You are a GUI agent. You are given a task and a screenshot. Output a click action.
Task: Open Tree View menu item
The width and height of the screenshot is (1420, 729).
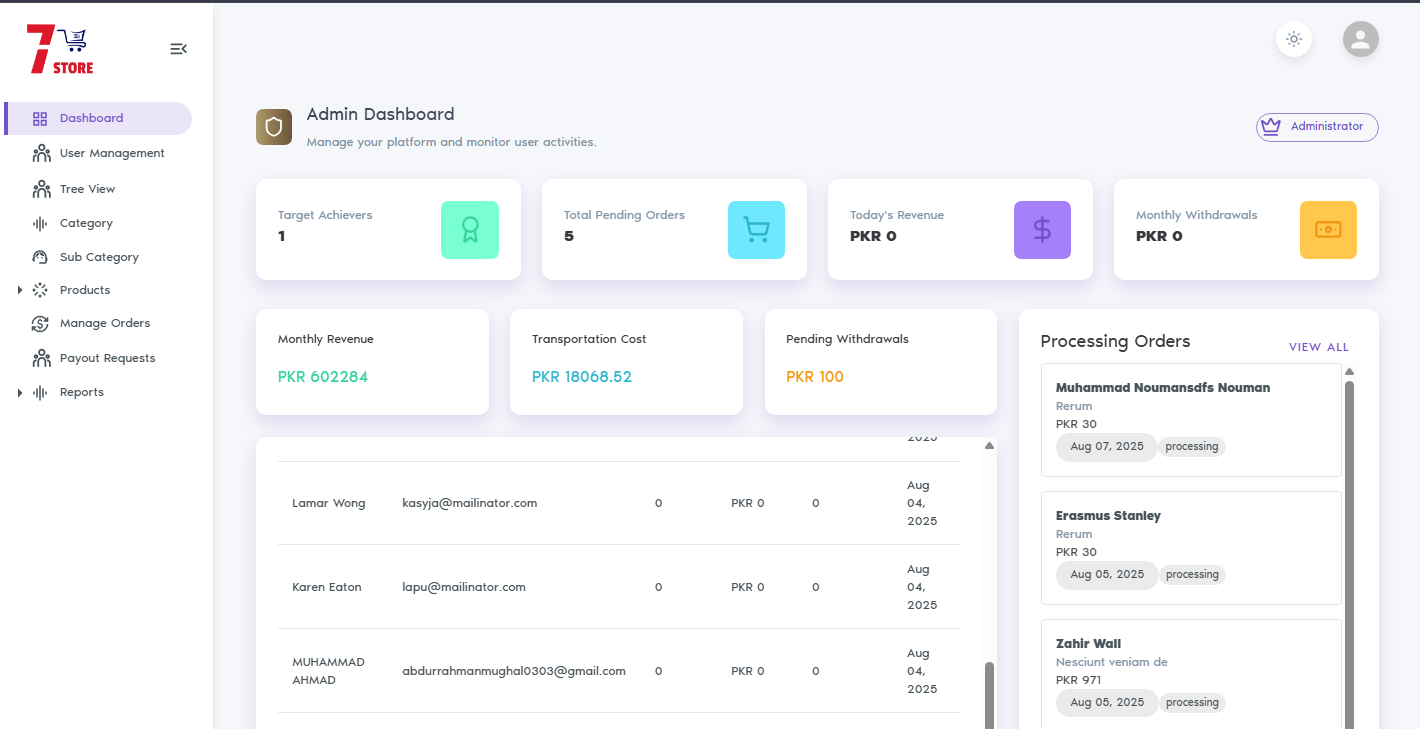click(98, 189)
